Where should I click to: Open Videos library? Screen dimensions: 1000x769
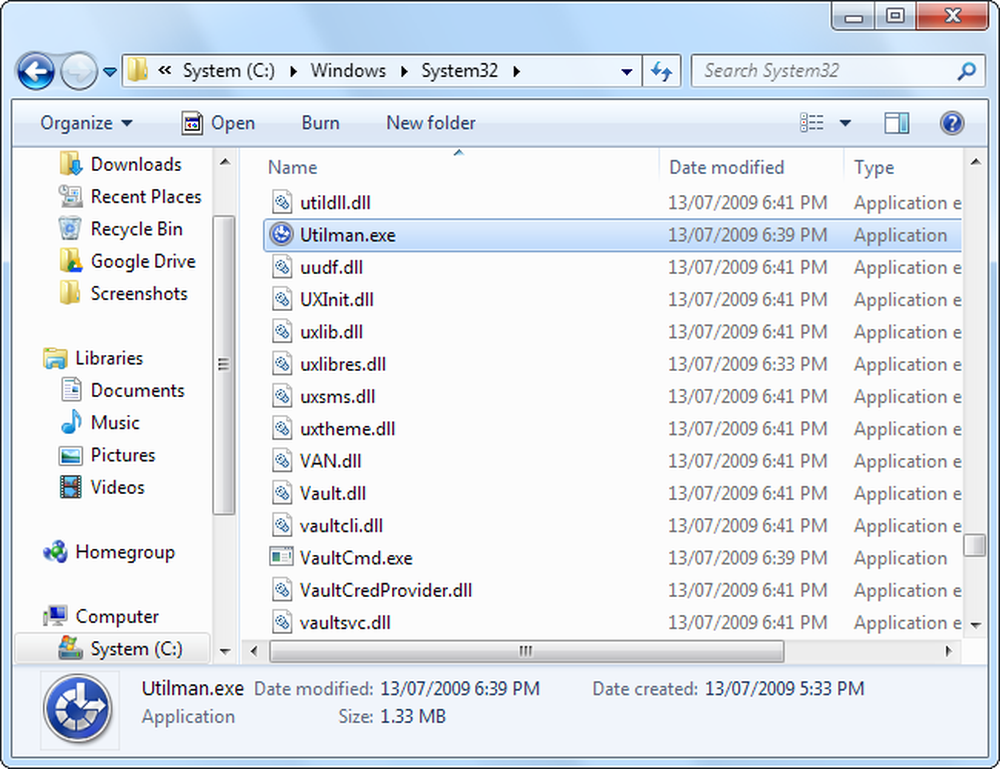[102, 487]
